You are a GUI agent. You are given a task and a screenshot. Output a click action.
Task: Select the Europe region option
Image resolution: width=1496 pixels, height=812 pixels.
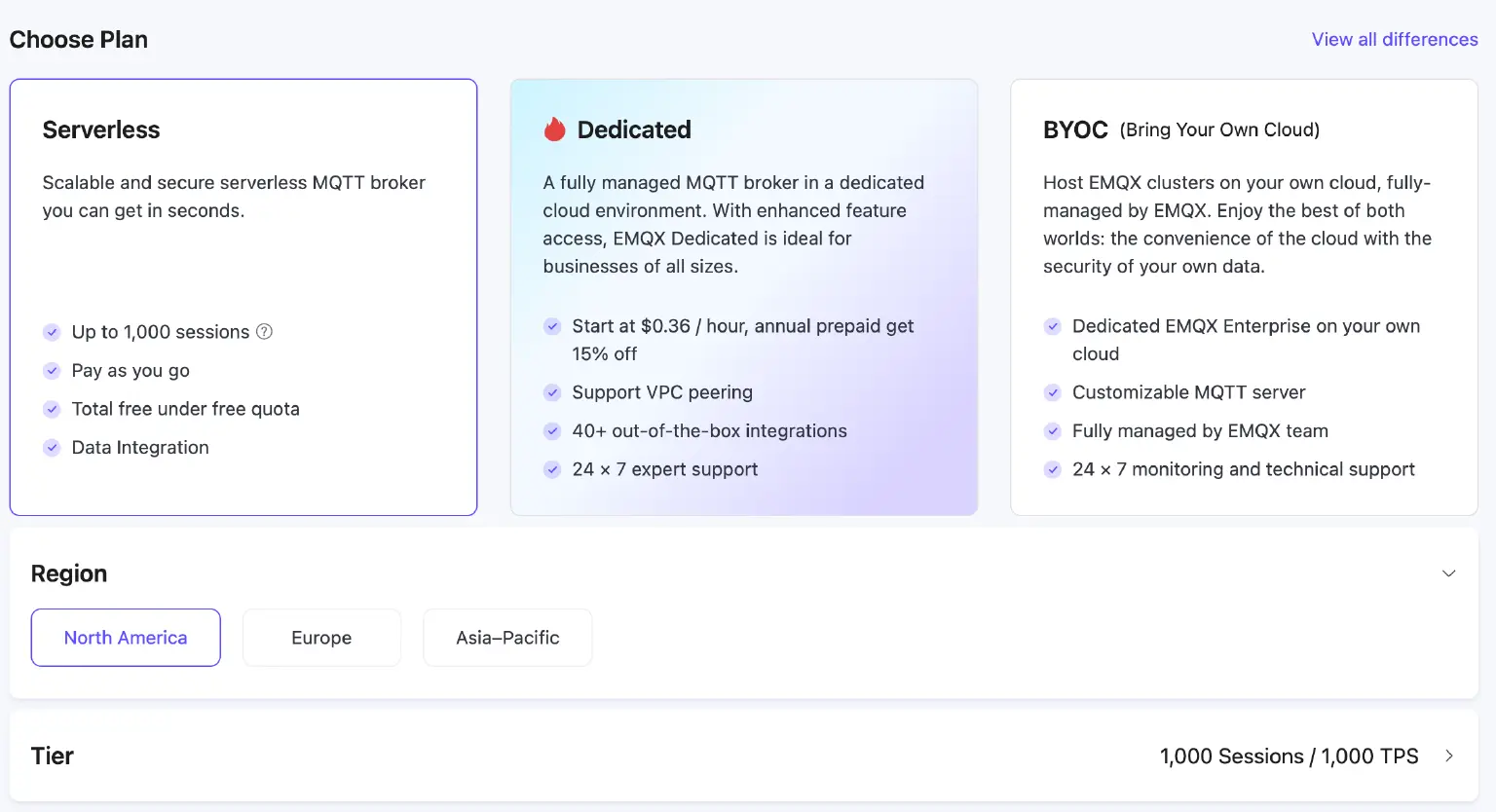coord(321,638)
